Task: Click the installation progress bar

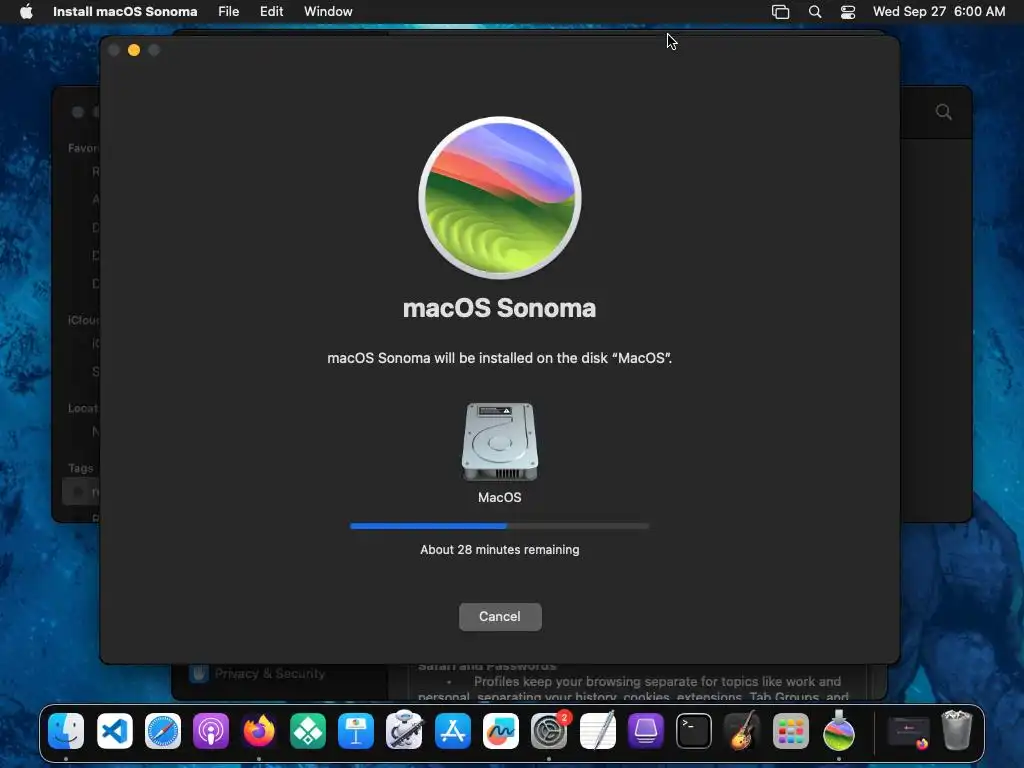Action: (500, 526)
